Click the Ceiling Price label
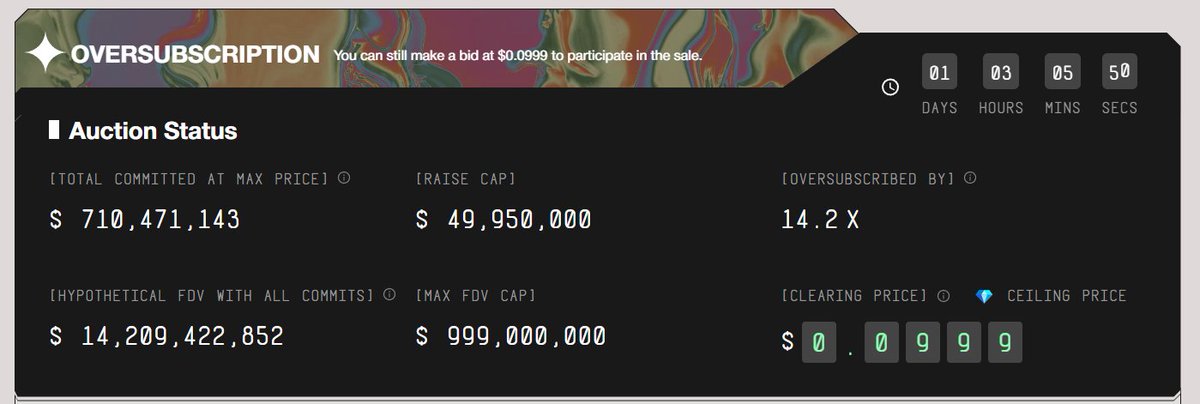 coord(1066,296)
